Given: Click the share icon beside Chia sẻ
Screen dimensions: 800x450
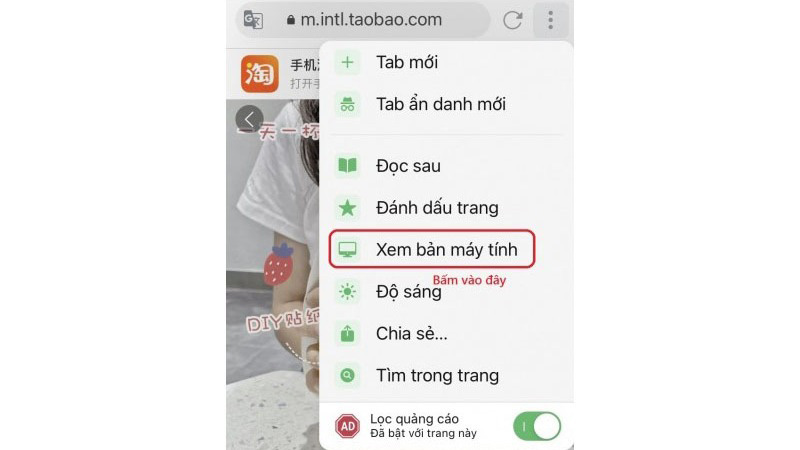Looking at the screenshot, I should [x=347, y=333].
